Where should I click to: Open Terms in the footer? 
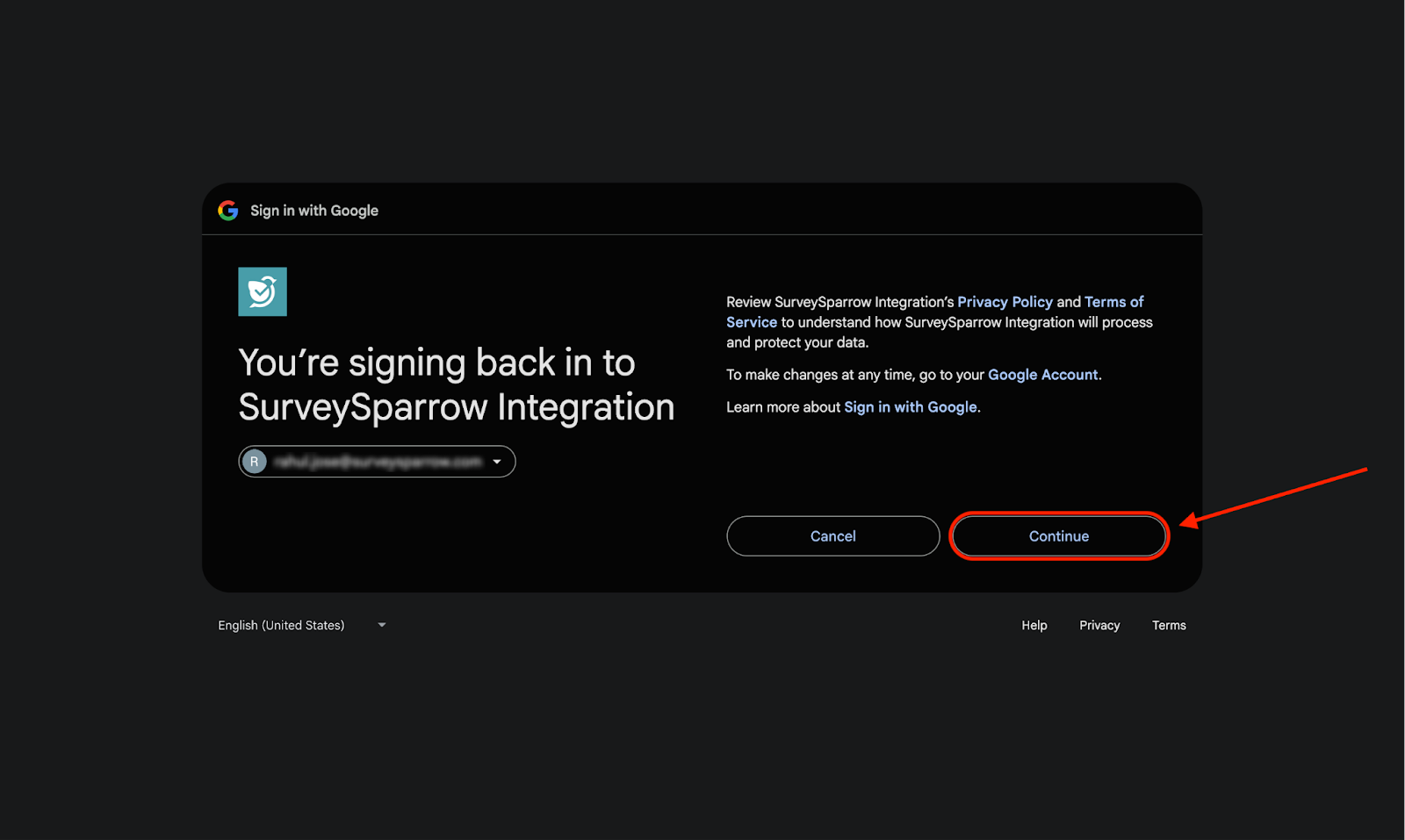(1169, 625)
